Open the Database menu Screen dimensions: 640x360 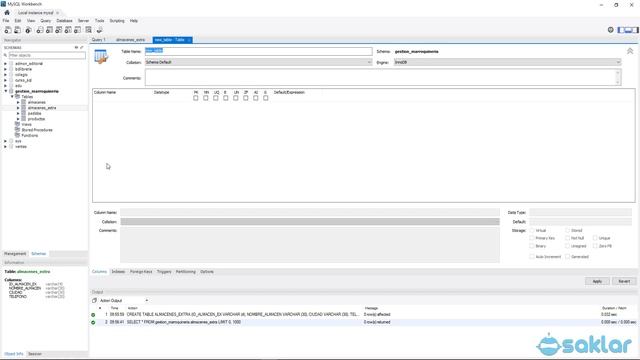(64, 21)
